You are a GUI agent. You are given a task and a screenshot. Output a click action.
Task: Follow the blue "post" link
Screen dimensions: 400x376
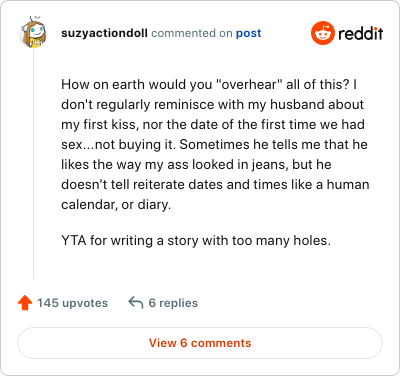coord(248,33)
